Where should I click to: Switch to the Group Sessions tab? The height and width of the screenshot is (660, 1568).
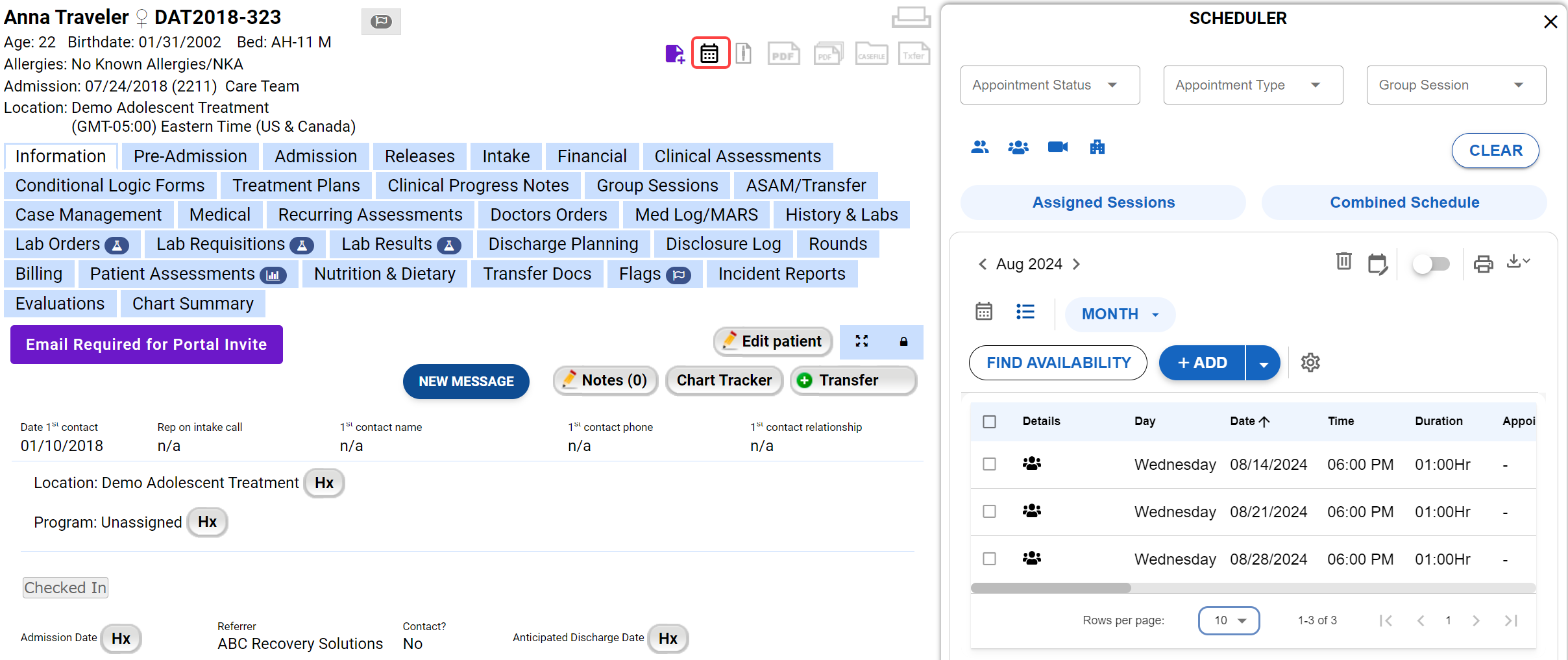pyautogui.click(x=657, y=186)
